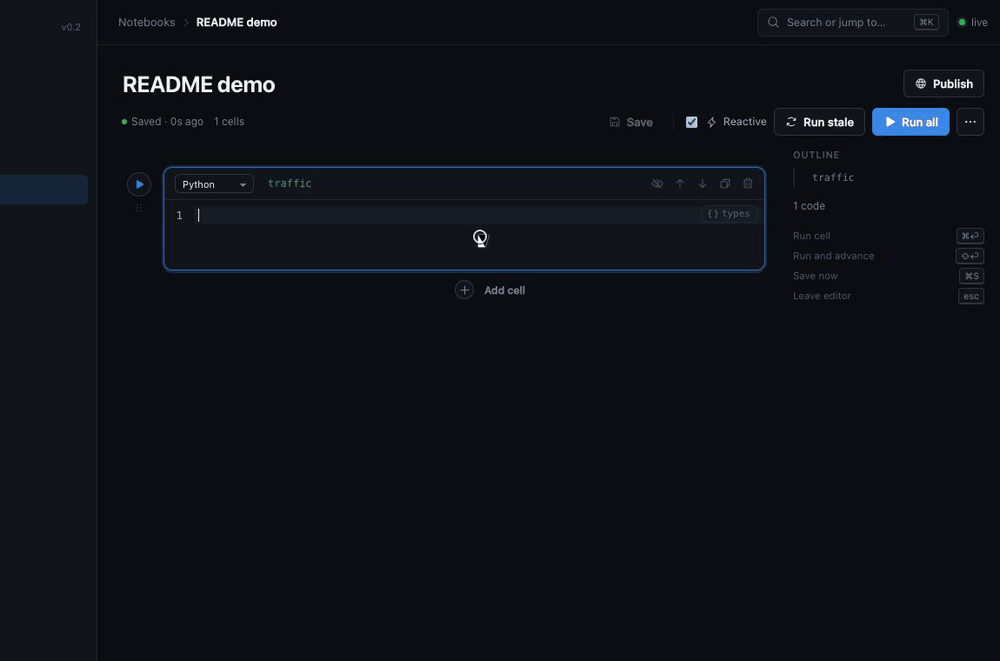Click the types badge in editor
The width and height of the screenshot is (1000, 661).
click(729, 214)
